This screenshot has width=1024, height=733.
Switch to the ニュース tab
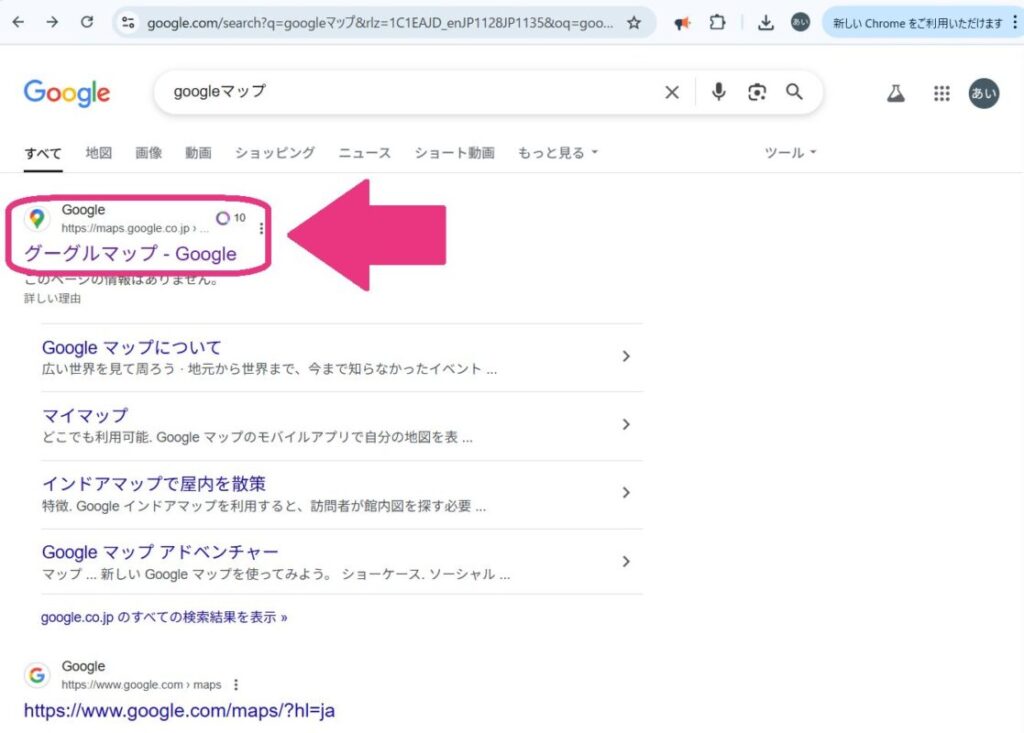364,153
